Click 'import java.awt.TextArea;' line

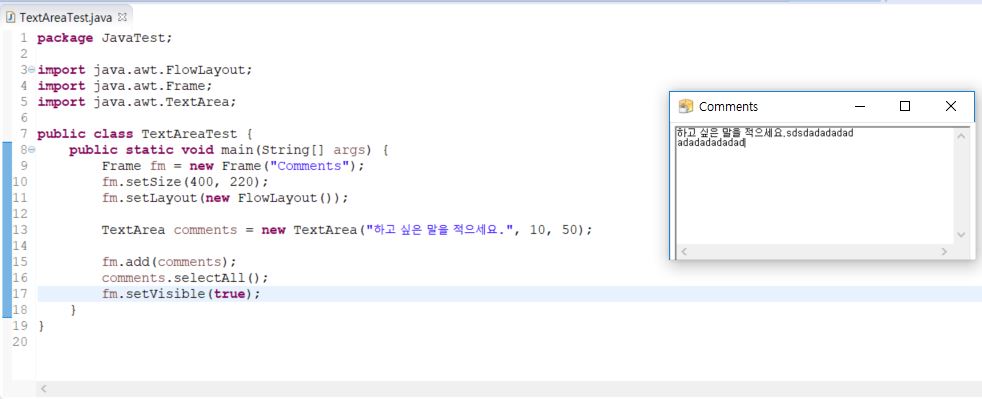pos(137,102)
